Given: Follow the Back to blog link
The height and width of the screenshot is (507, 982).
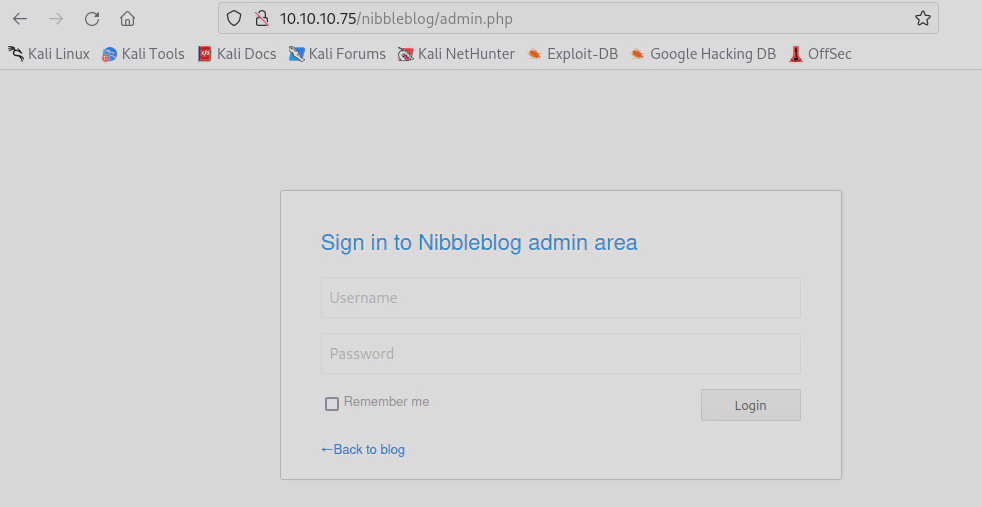Looking at the screenshot, I should (x=363, y=450).
